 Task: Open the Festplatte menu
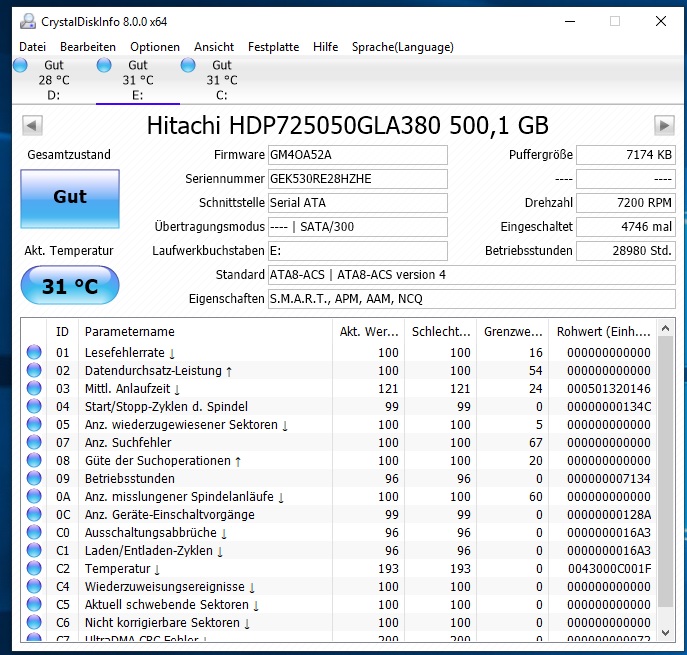click(273, 47)
